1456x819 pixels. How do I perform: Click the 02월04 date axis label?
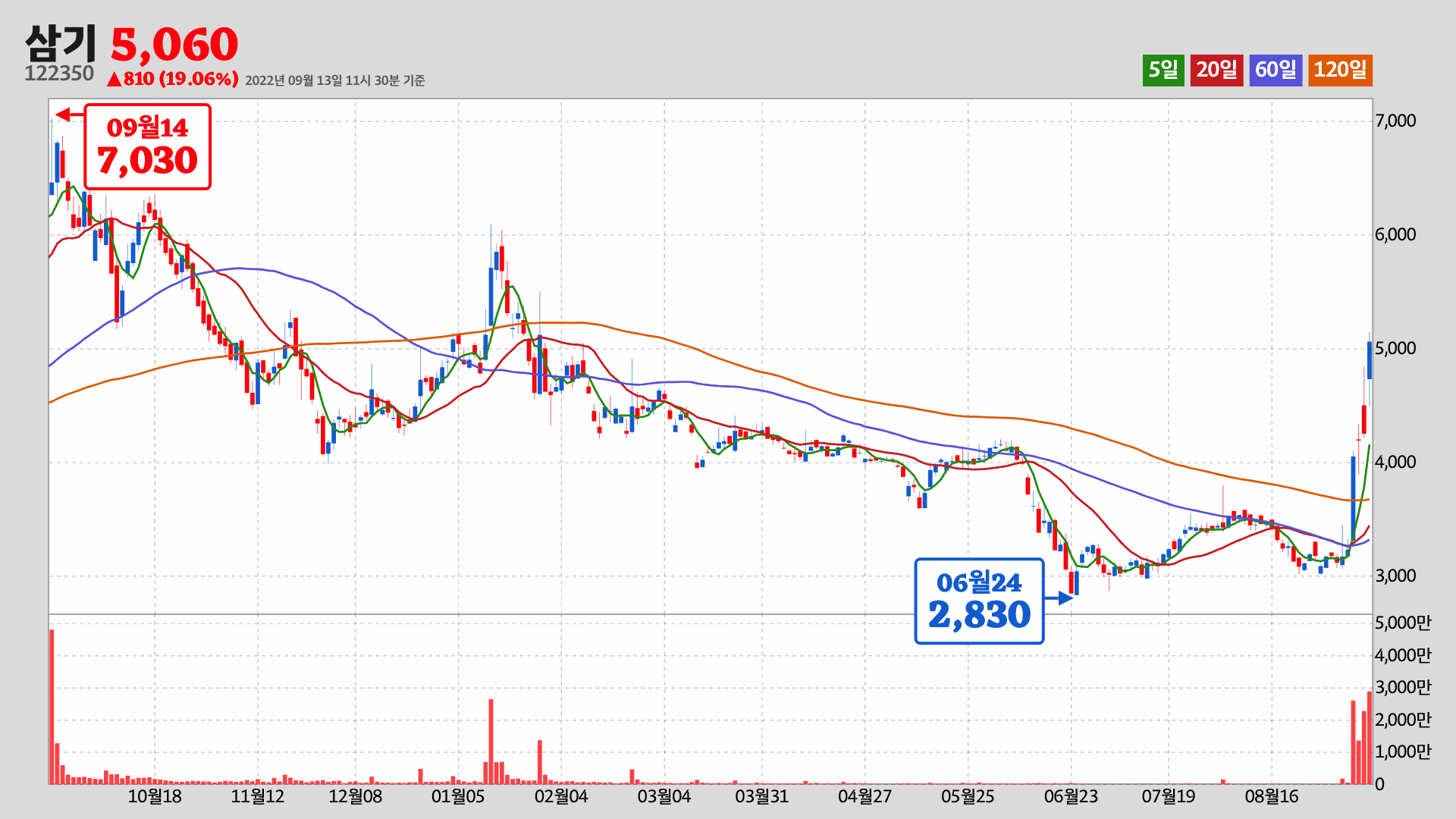[561, 796]
